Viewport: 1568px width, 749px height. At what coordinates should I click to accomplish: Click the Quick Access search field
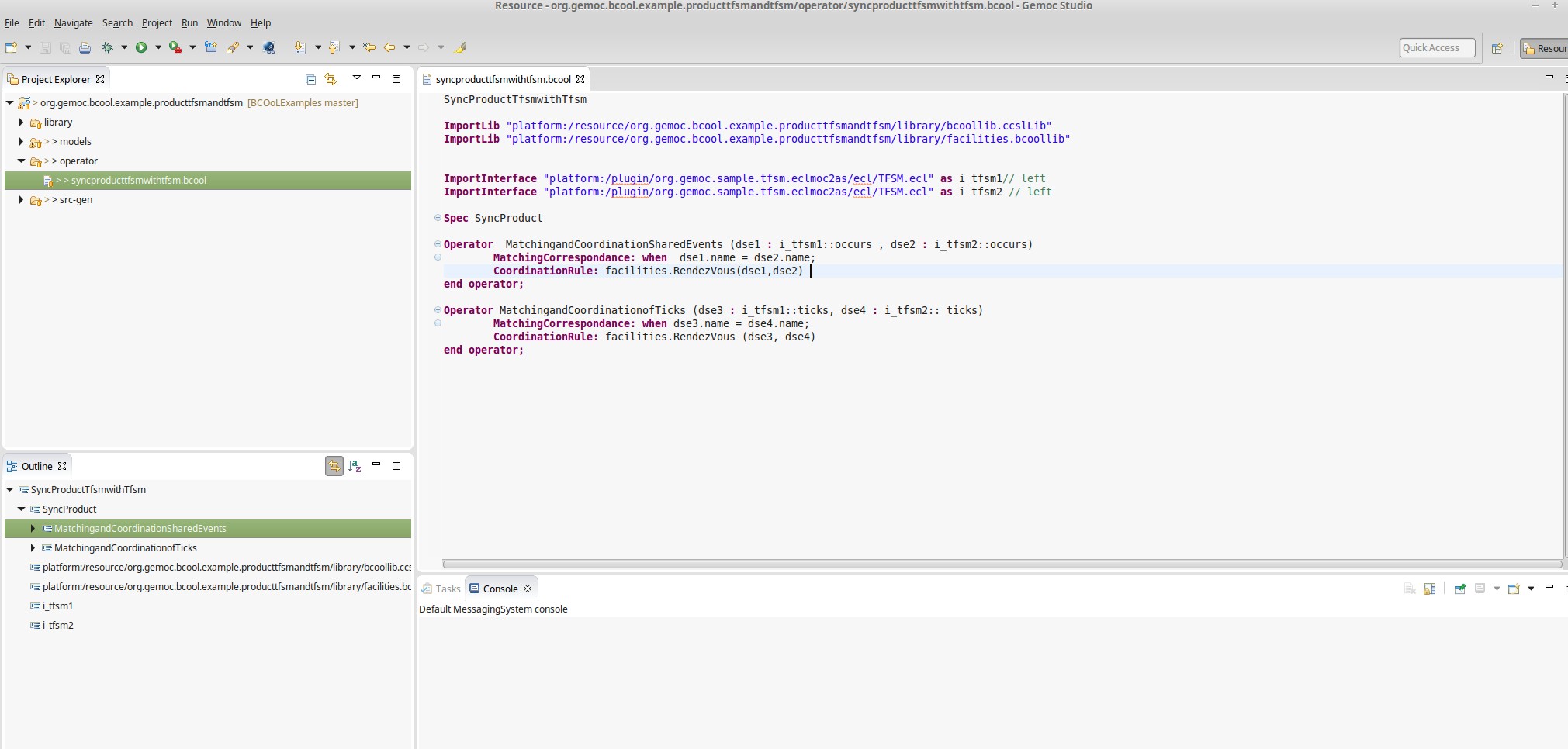point(1437,48)
